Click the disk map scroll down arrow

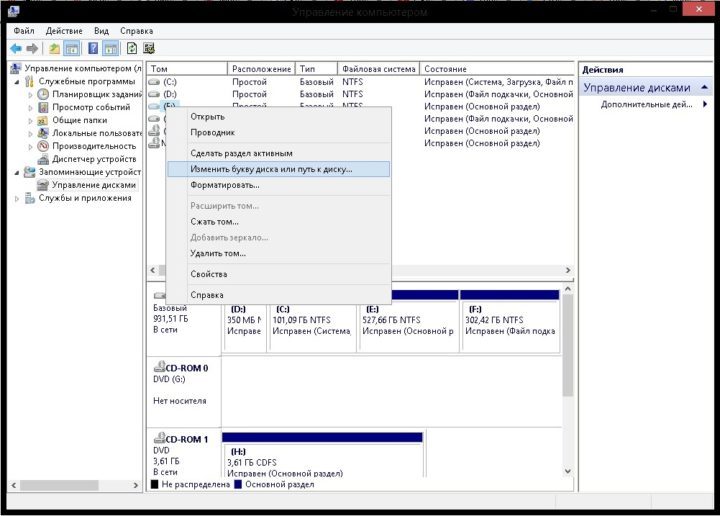(x=568, y=471)
